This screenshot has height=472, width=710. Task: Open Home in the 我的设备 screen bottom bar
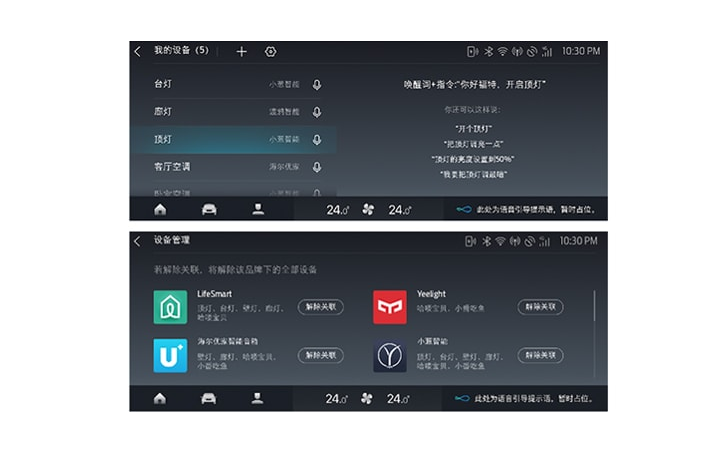tap(160, 209)
